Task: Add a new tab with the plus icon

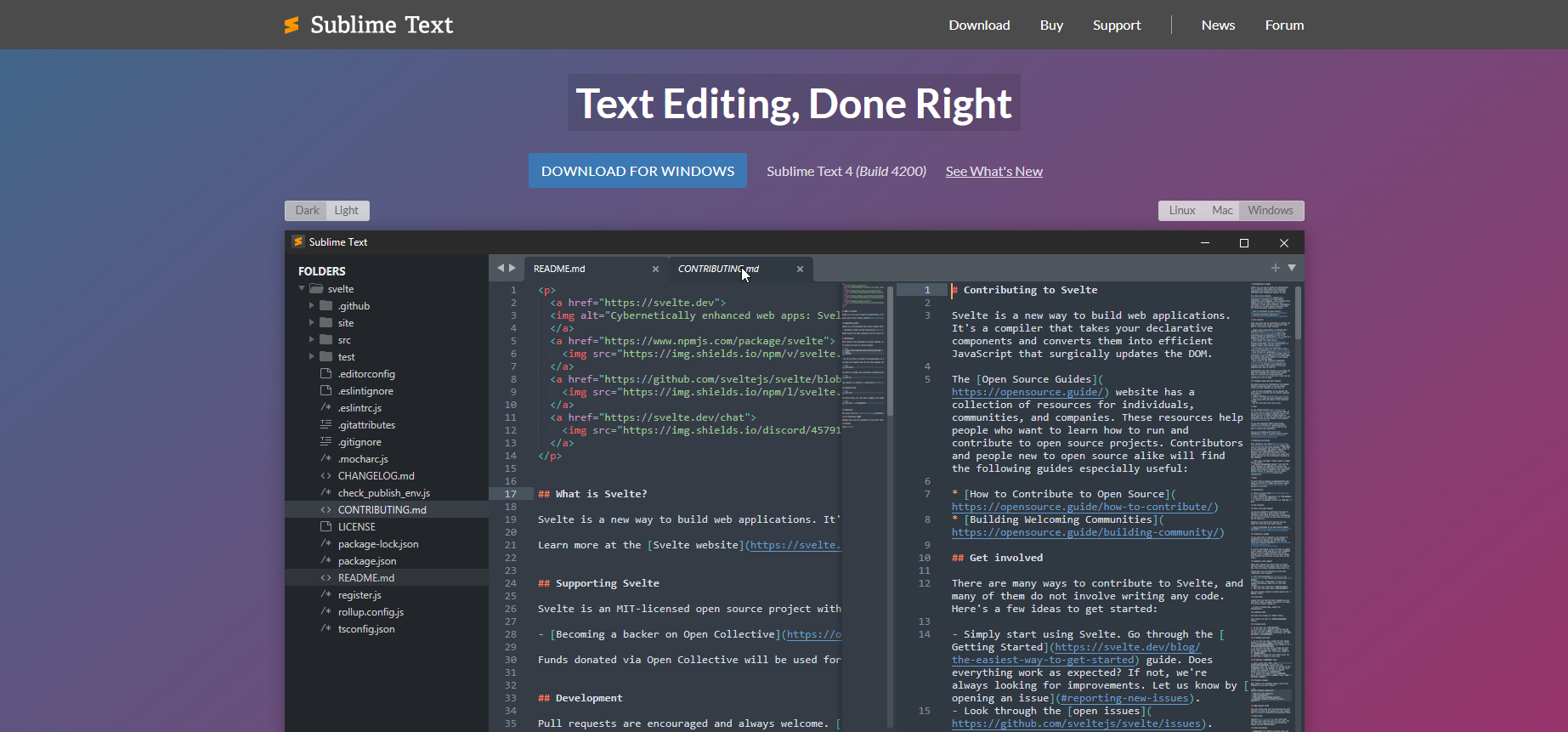Action: [x=1275, y=268]
